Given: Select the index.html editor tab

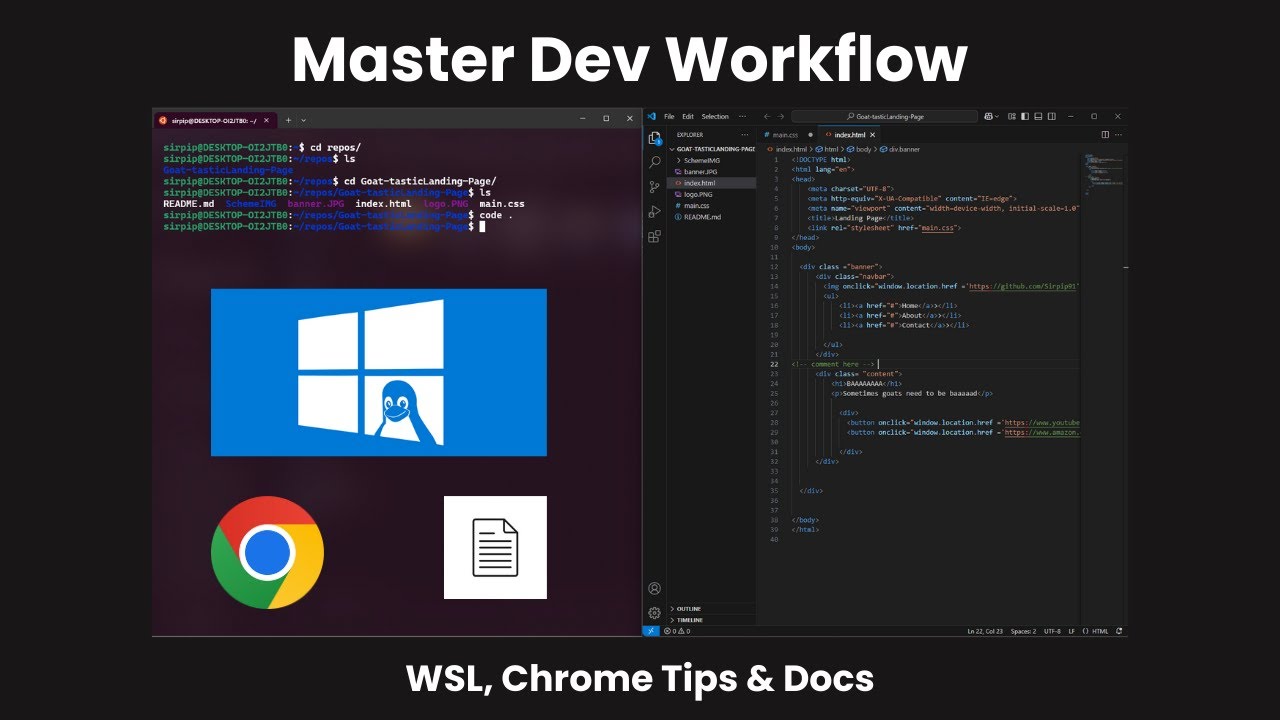Looking at the screenshot, I should pyautogui.click(x=850, y=134).
